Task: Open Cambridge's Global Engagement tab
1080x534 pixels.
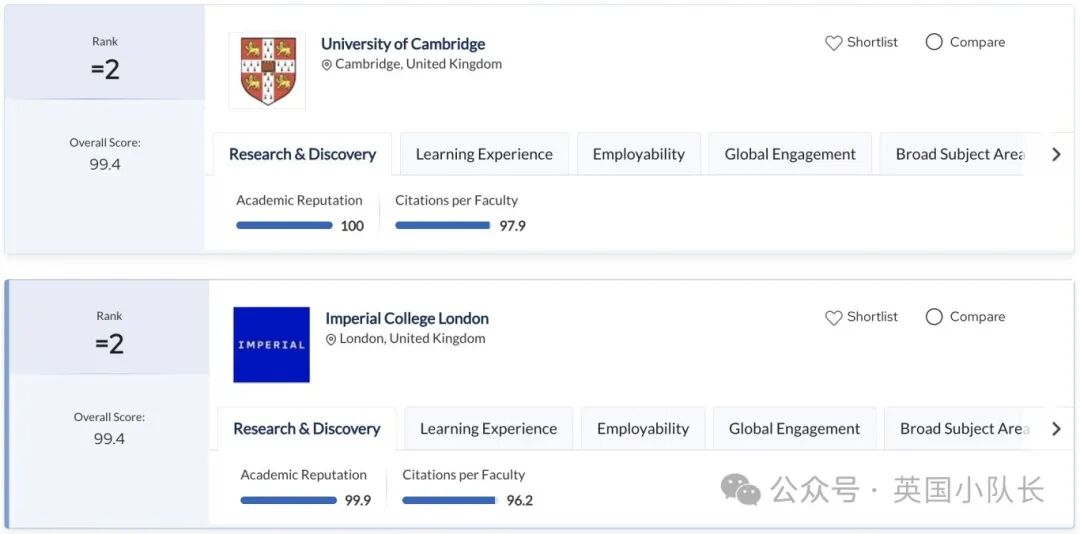Action: coord(790,154)
